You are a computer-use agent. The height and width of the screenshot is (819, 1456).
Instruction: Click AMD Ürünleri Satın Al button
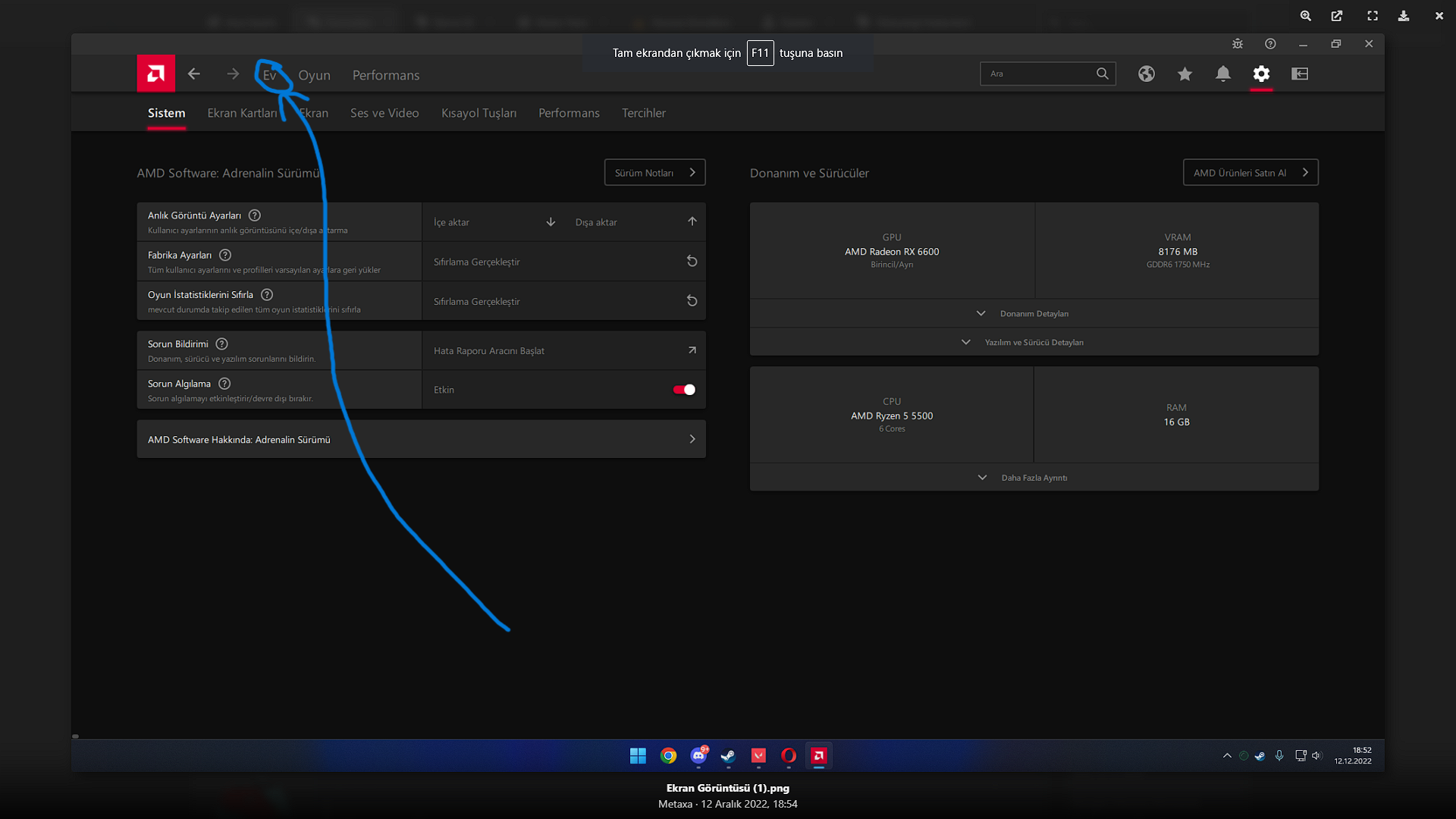click(1250, 172)
